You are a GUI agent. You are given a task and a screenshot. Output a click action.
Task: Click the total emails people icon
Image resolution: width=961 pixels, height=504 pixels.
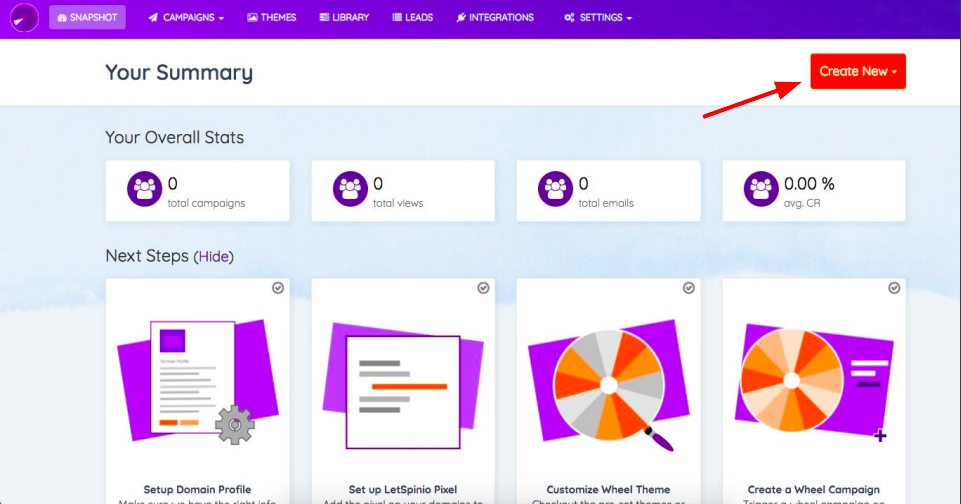pyautogui.click(x=555, y=189)
